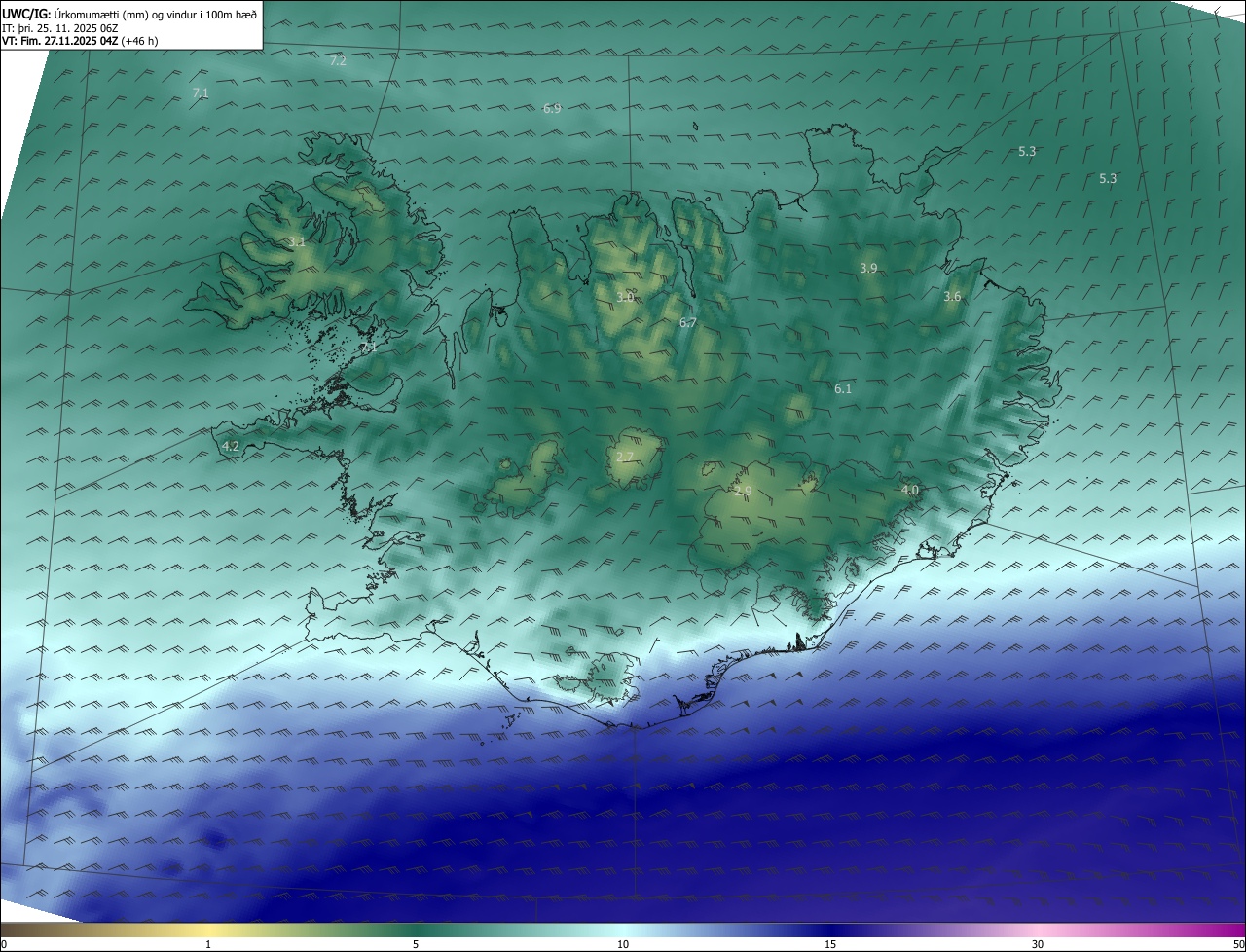Click the 3.6 value on the map

click(952, 297)
